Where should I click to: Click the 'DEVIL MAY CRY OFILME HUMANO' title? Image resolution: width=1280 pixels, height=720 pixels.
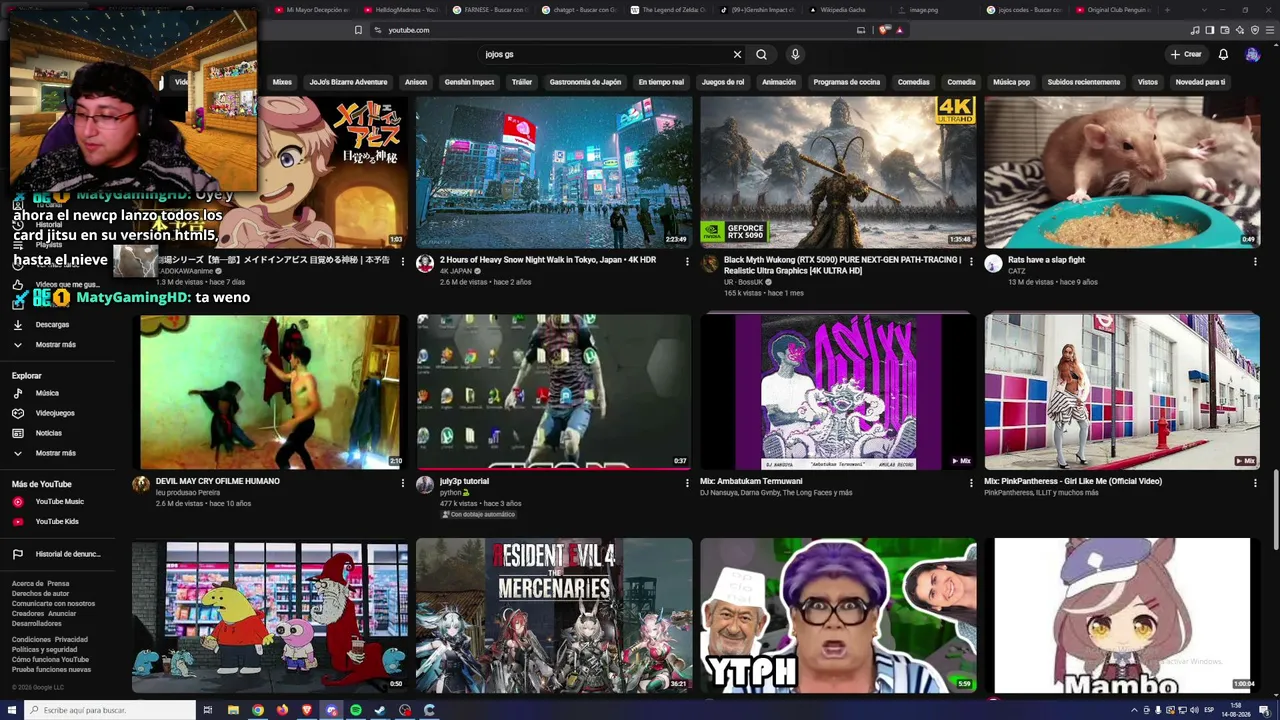point(217,481)
